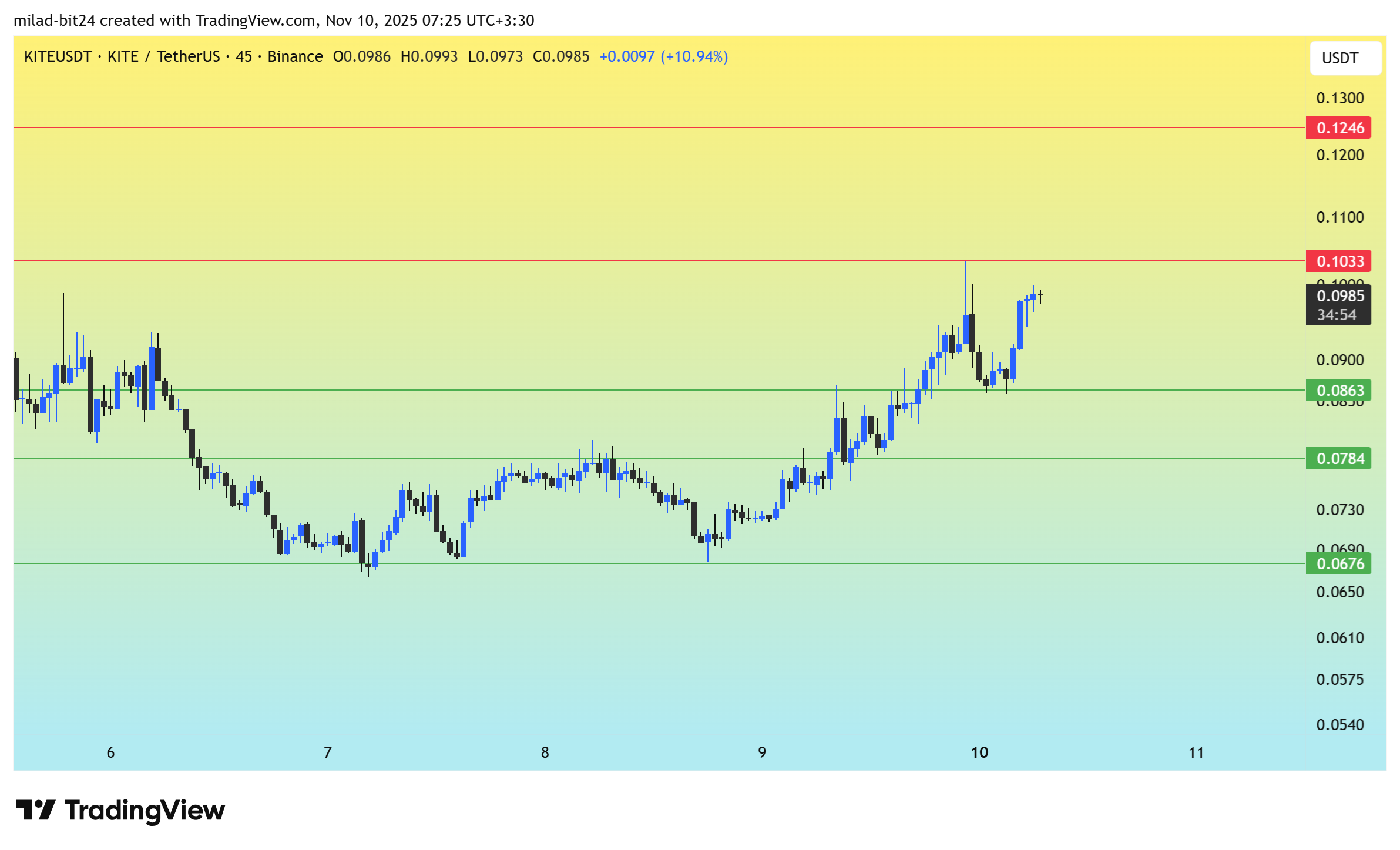Click the 45 interval indicator in title
Viewport: 1400px width, 850px height.
[x=243, y=56]
